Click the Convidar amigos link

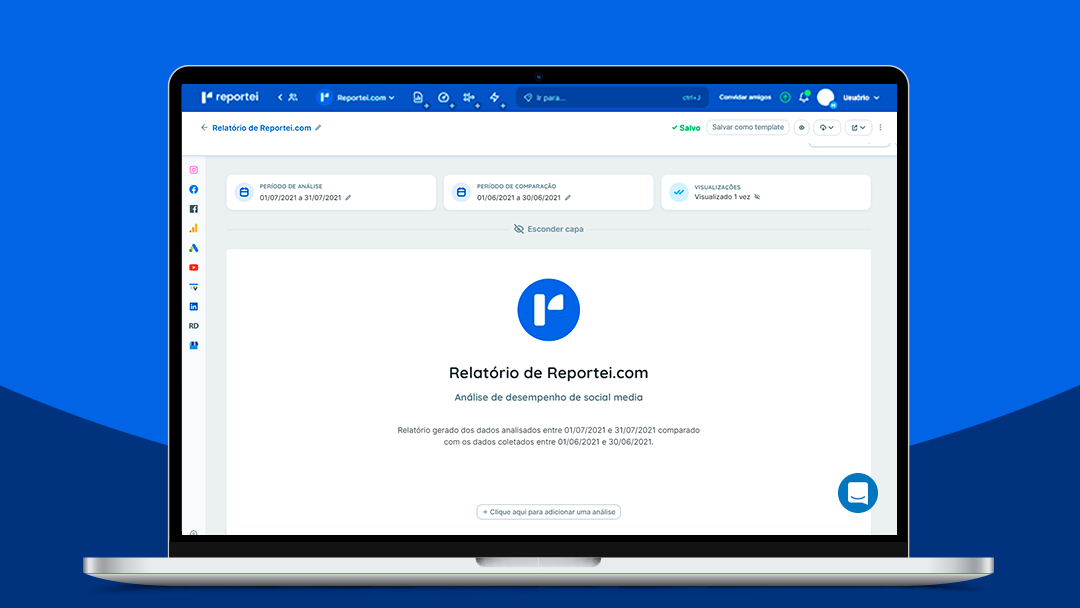(x=745, y=98)
